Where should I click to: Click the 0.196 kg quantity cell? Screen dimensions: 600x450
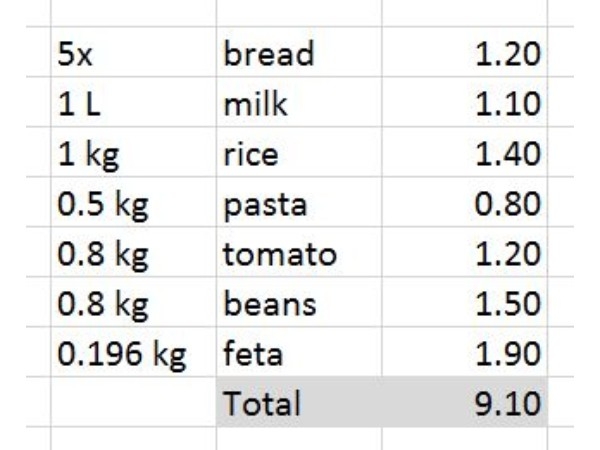pyautogui.click(x=134, y=352)
